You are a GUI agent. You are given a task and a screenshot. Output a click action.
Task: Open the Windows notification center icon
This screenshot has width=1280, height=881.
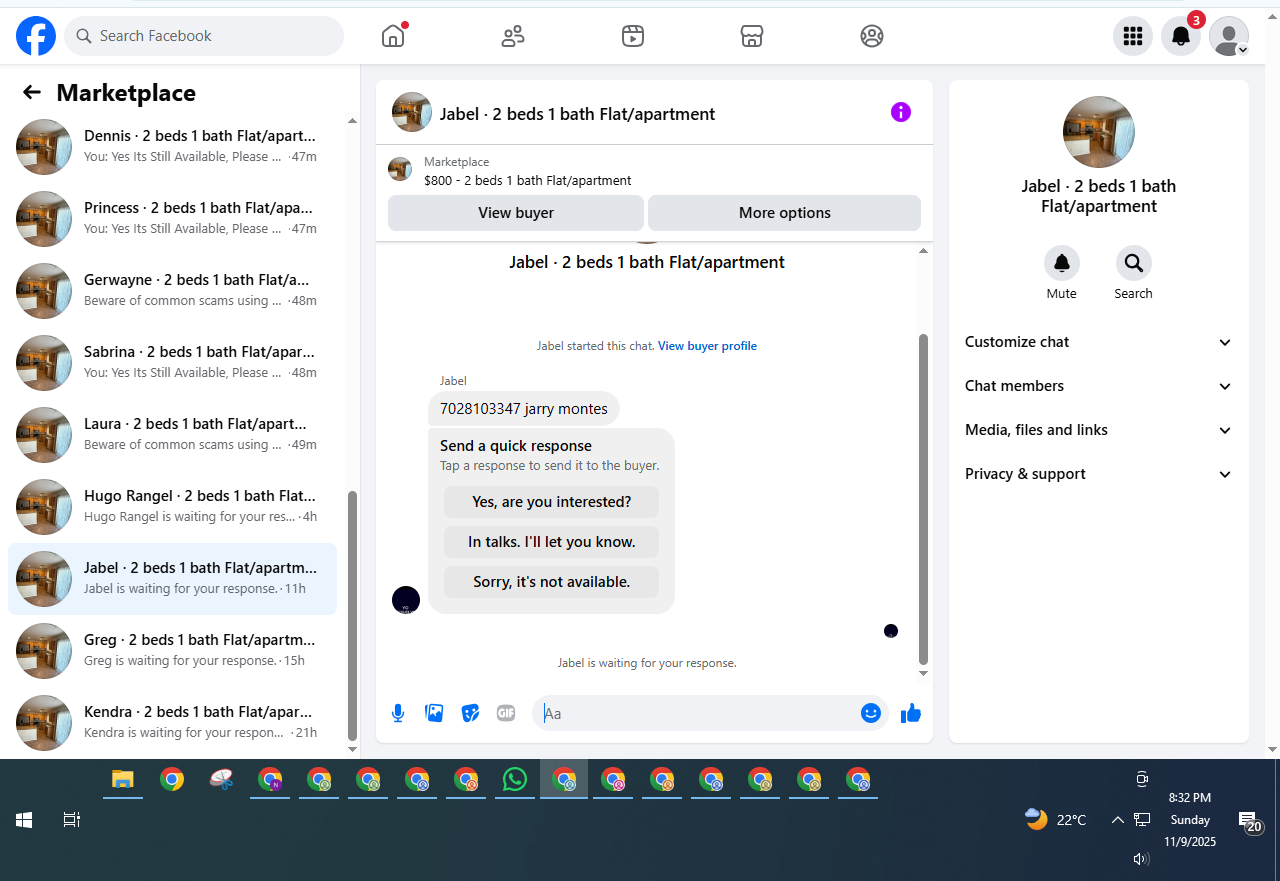coord(1250,822)
